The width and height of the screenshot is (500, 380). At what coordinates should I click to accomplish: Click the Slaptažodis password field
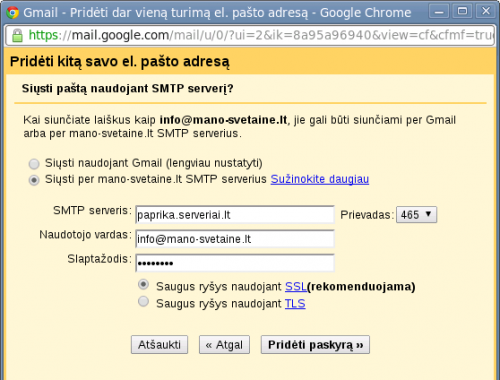(x=235, y=263)
